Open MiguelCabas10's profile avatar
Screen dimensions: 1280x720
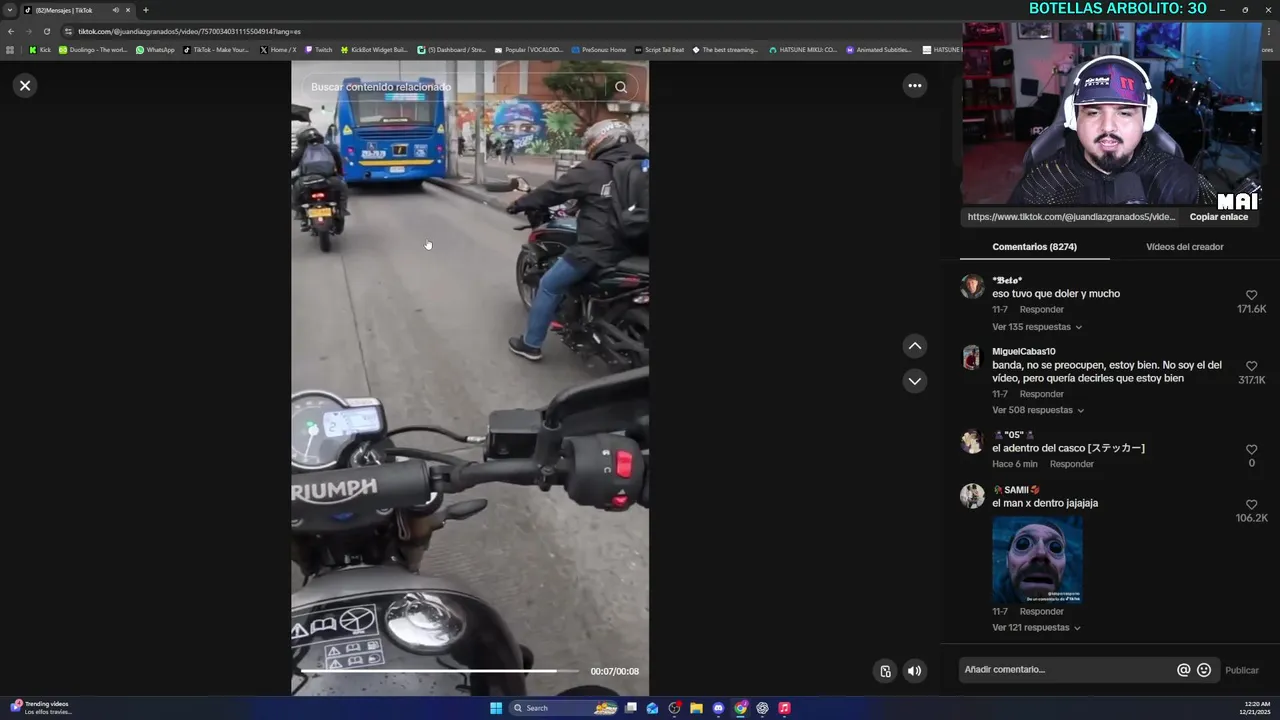[x=972, y=358]
